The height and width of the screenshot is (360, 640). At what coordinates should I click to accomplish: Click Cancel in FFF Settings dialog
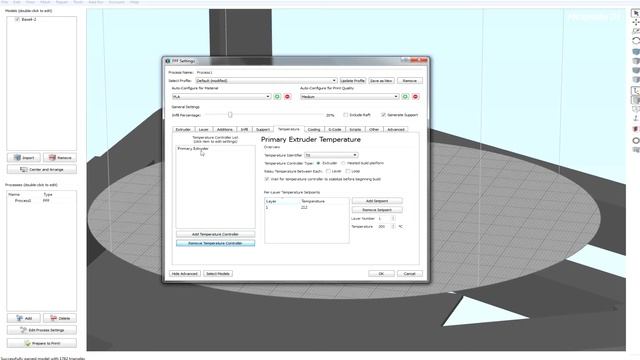[409, 273]
